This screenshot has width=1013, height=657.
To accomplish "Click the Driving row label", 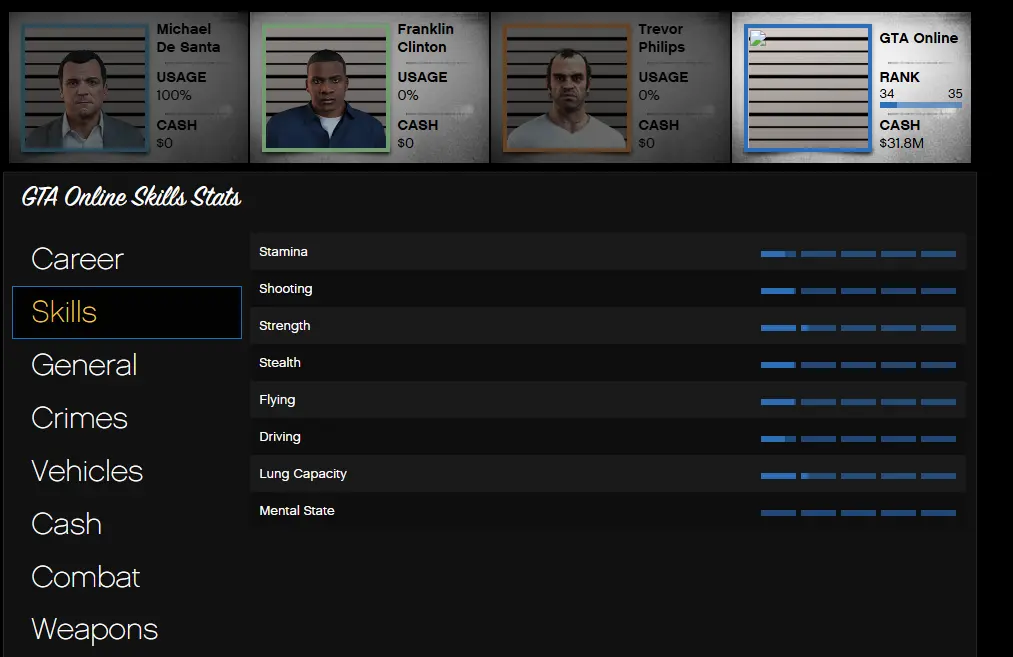I will pyautogui.click(x=280, y=437).
